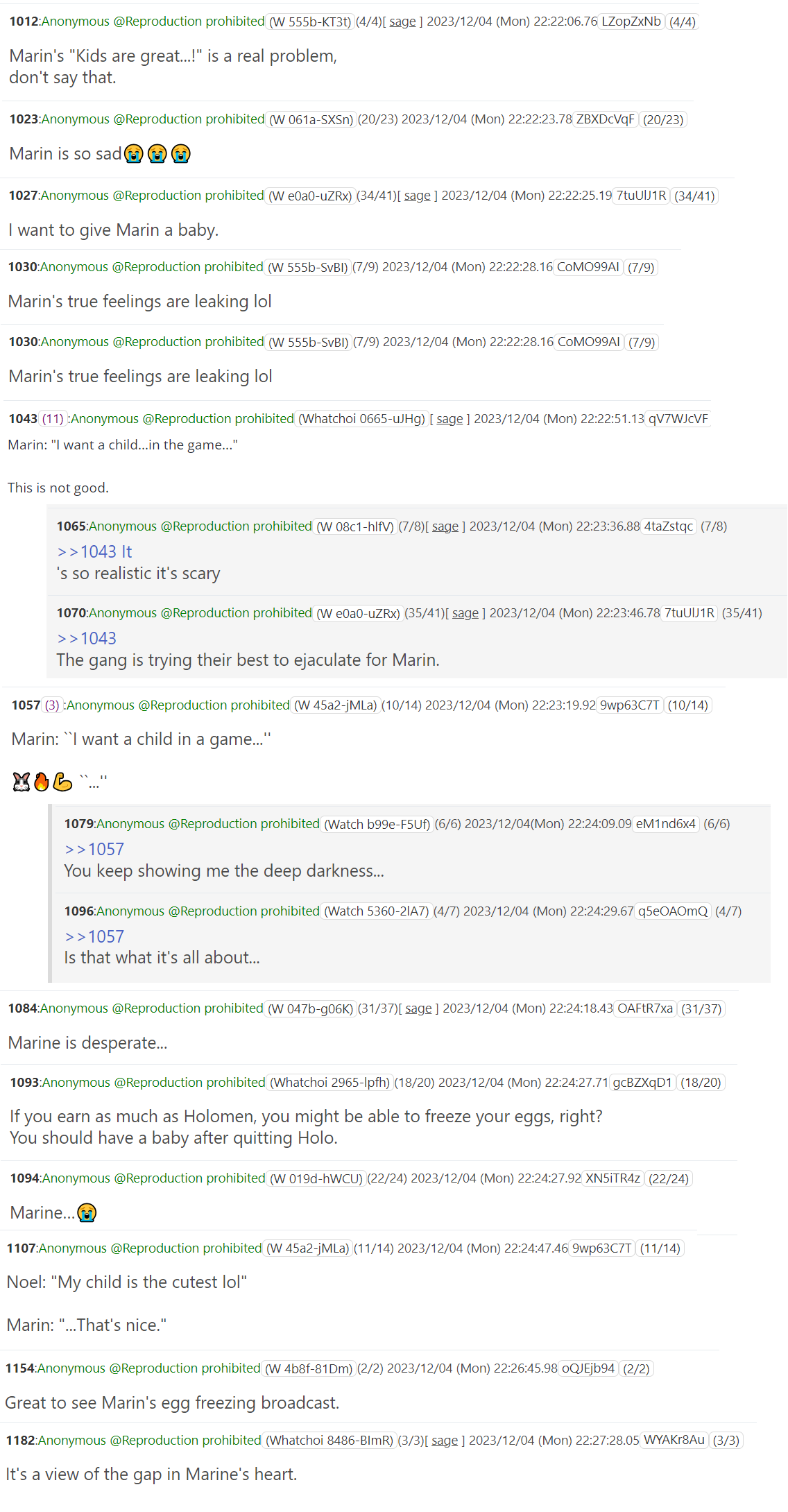Click the first crying emoji in post 1023
788x1512 pixels.
134,154
